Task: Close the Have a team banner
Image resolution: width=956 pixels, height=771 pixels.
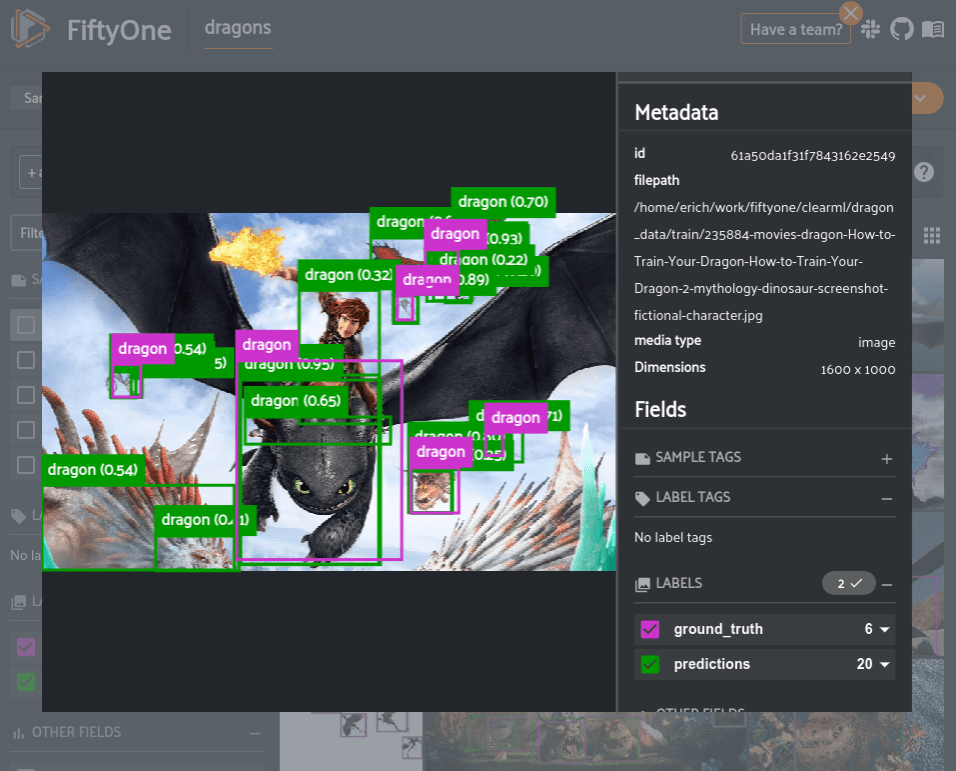Action: pyautogui.click(x=851, y=12)
